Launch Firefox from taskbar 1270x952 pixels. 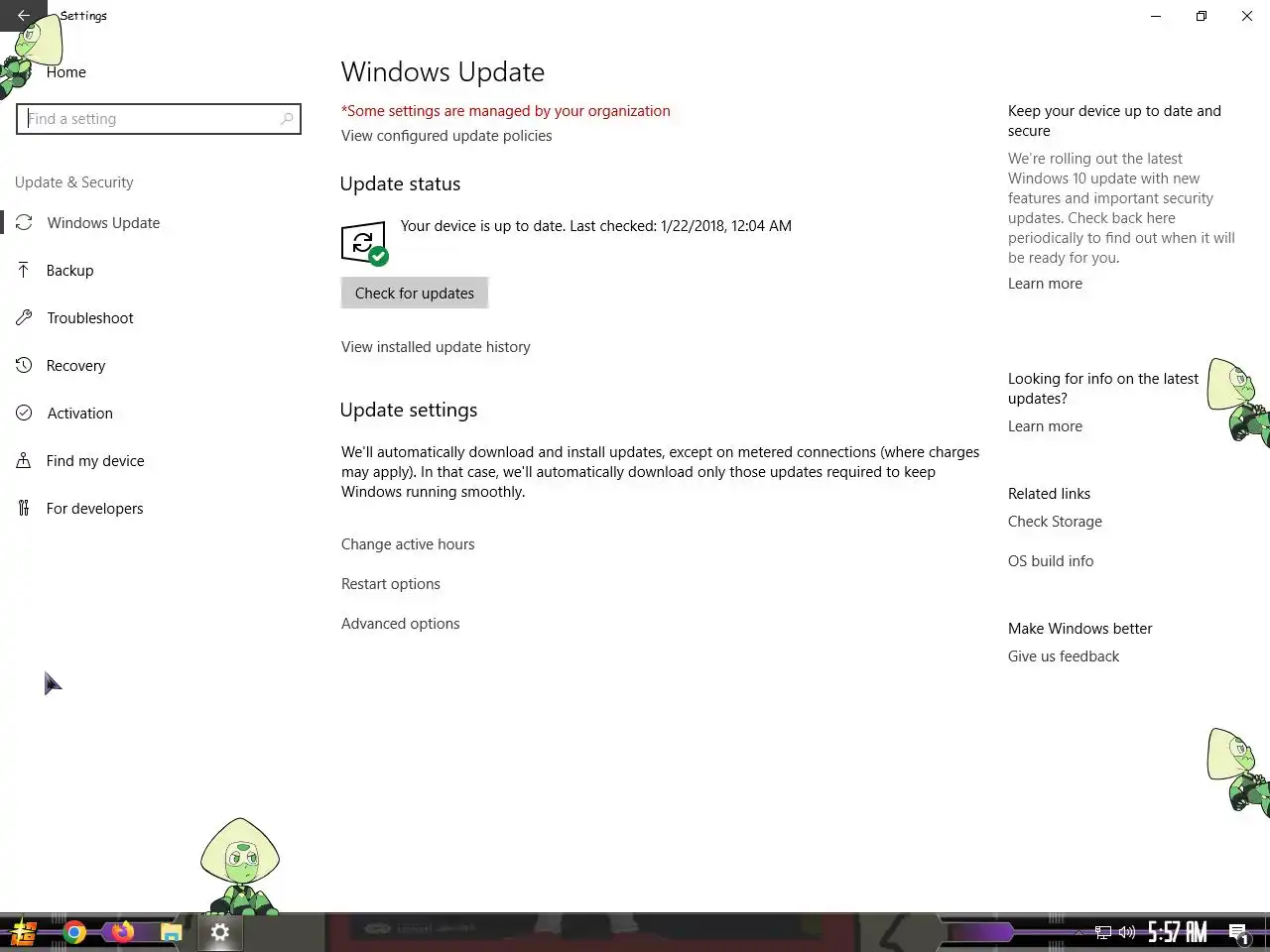122,932
